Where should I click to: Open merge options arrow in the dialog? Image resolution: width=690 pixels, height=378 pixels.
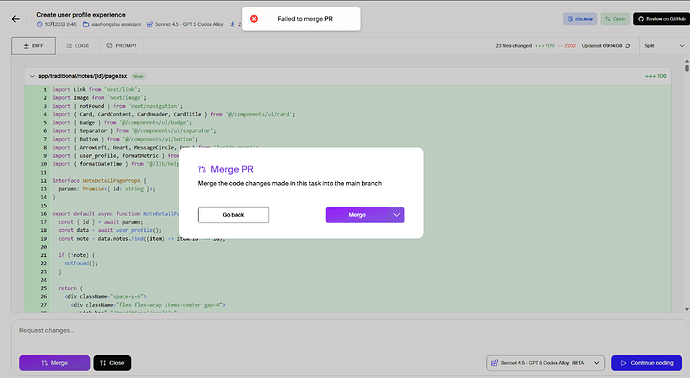coord(396,215)
